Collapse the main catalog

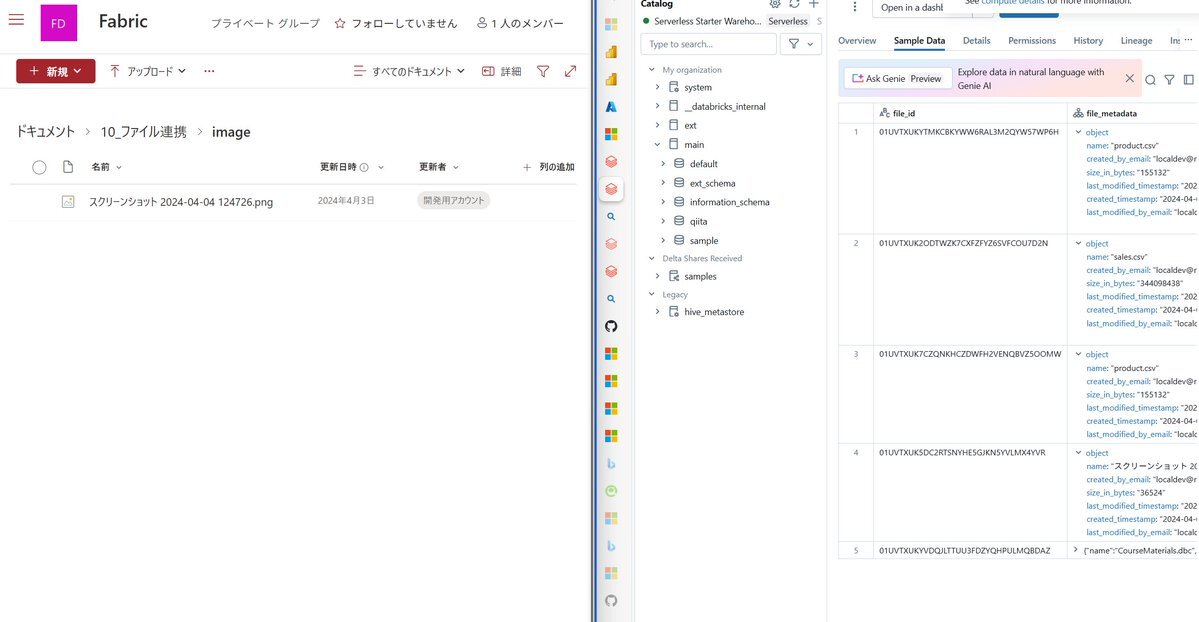(x=657, y=145)
